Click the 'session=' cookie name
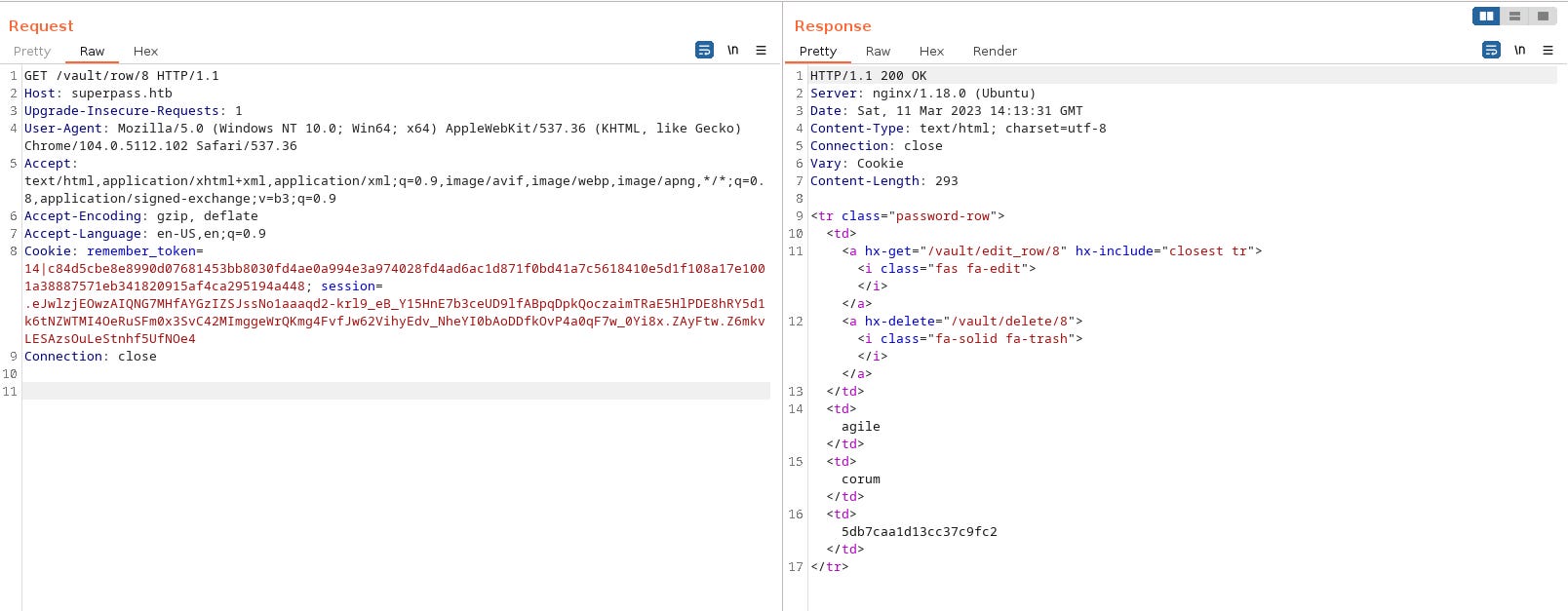The height and width of the screenshot is (611, 1568). click(352, 286)
